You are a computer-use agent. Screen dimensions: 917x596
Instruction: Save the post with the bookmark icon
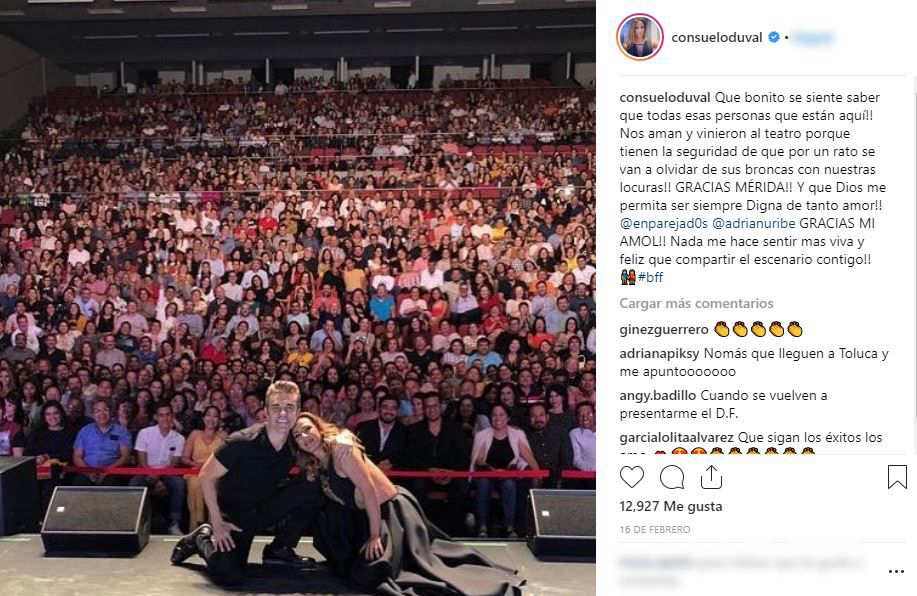pos(897,477)
